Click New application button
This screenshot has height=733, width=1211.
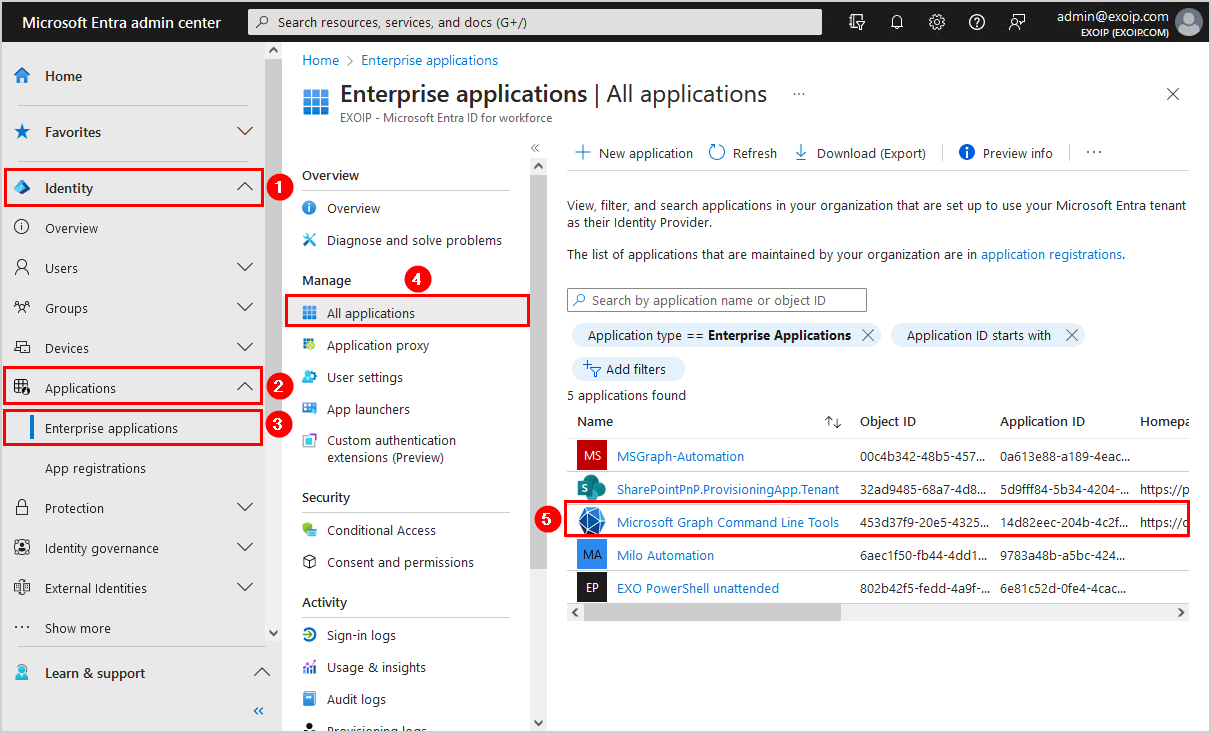[x=635, y=153]
